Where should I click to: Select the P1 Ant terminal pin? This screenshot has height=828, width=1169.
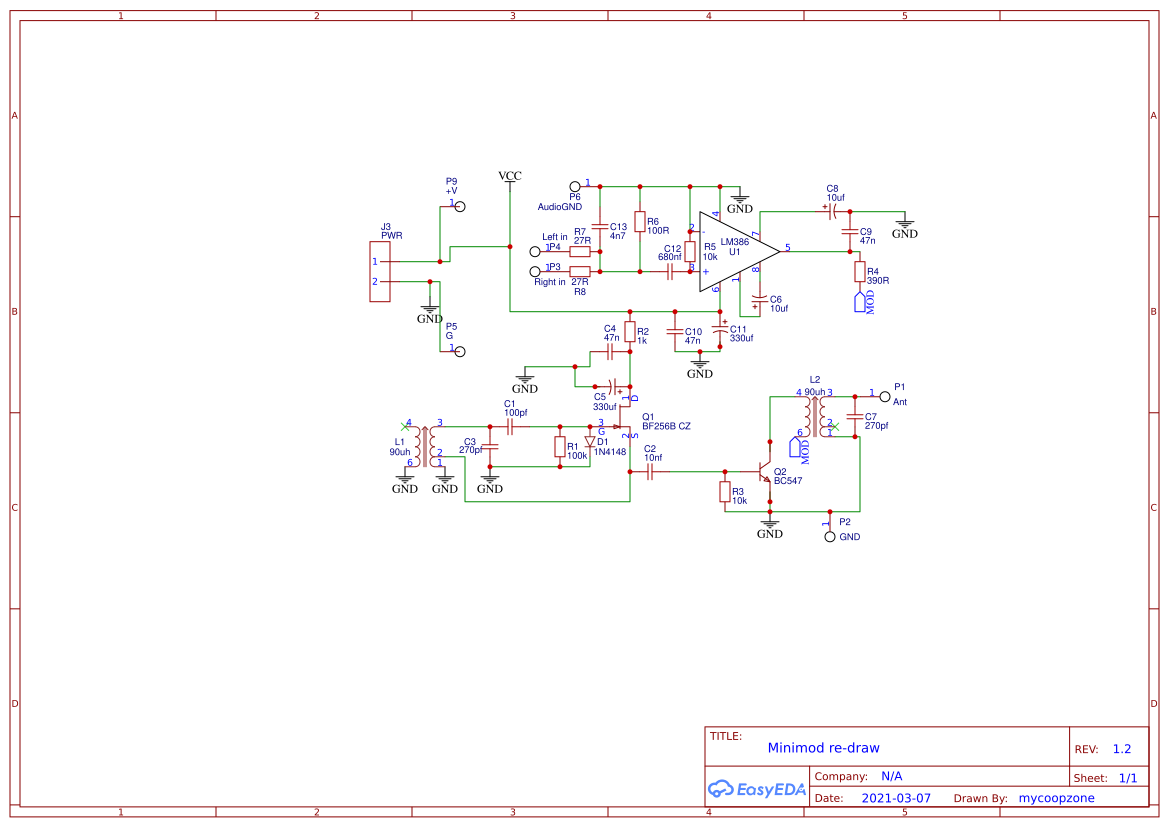click(x=884, y=397)
